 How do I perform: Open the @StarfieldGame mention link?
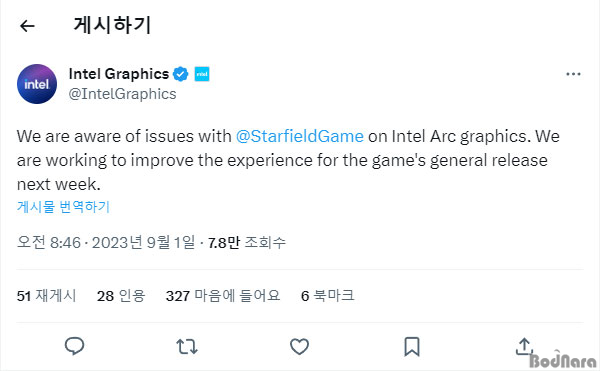(300, 136)
